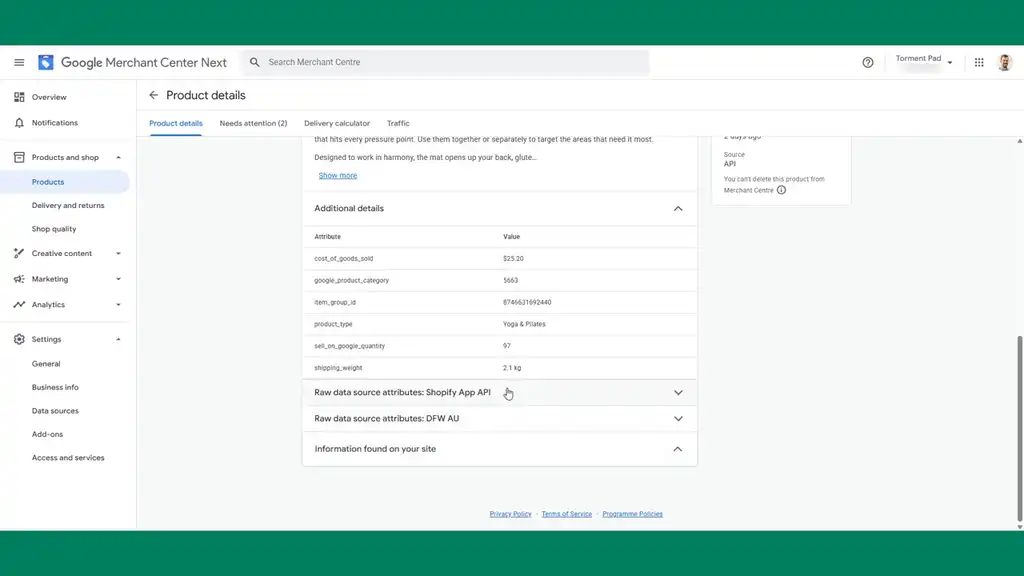Click the Notifications bell icon

[19, 123]
